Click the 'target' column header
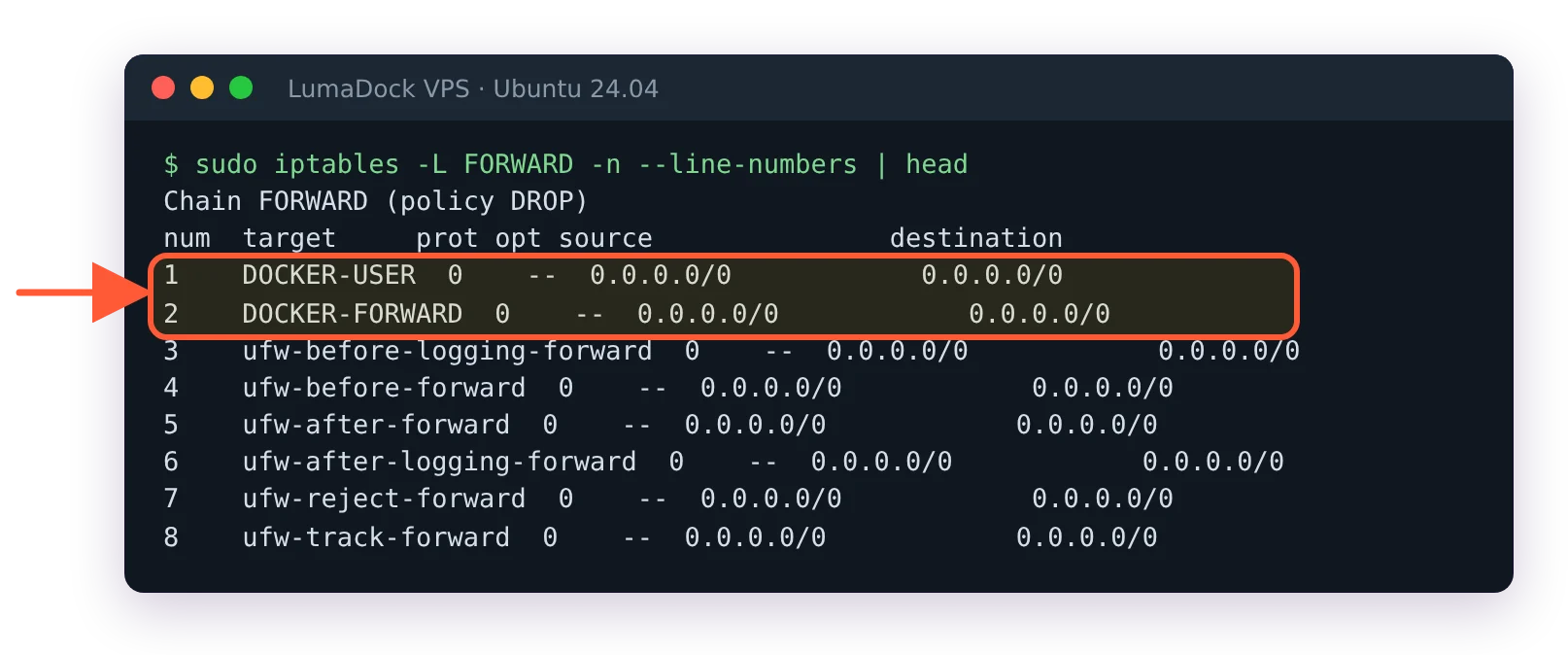 (x=290, y=239)
